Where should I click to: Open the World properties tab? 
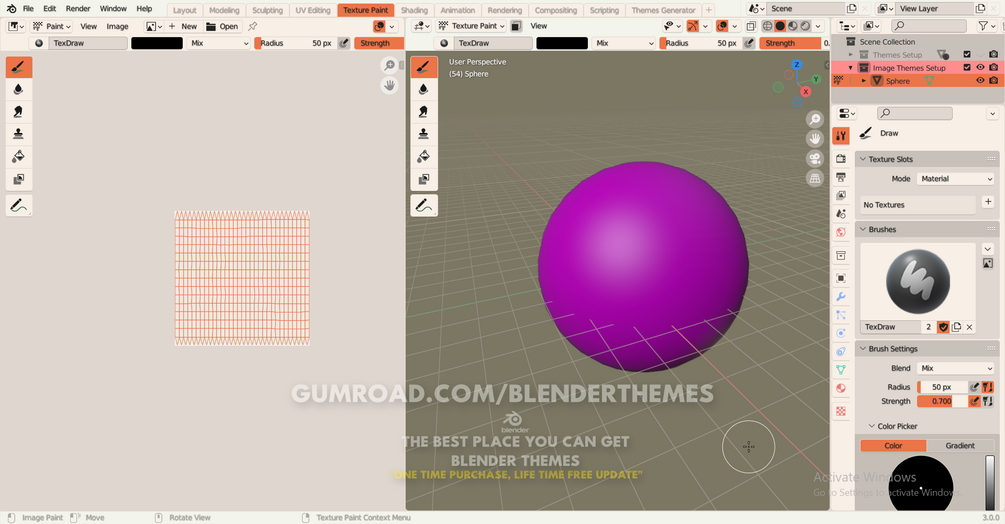[x=841, y=232]
